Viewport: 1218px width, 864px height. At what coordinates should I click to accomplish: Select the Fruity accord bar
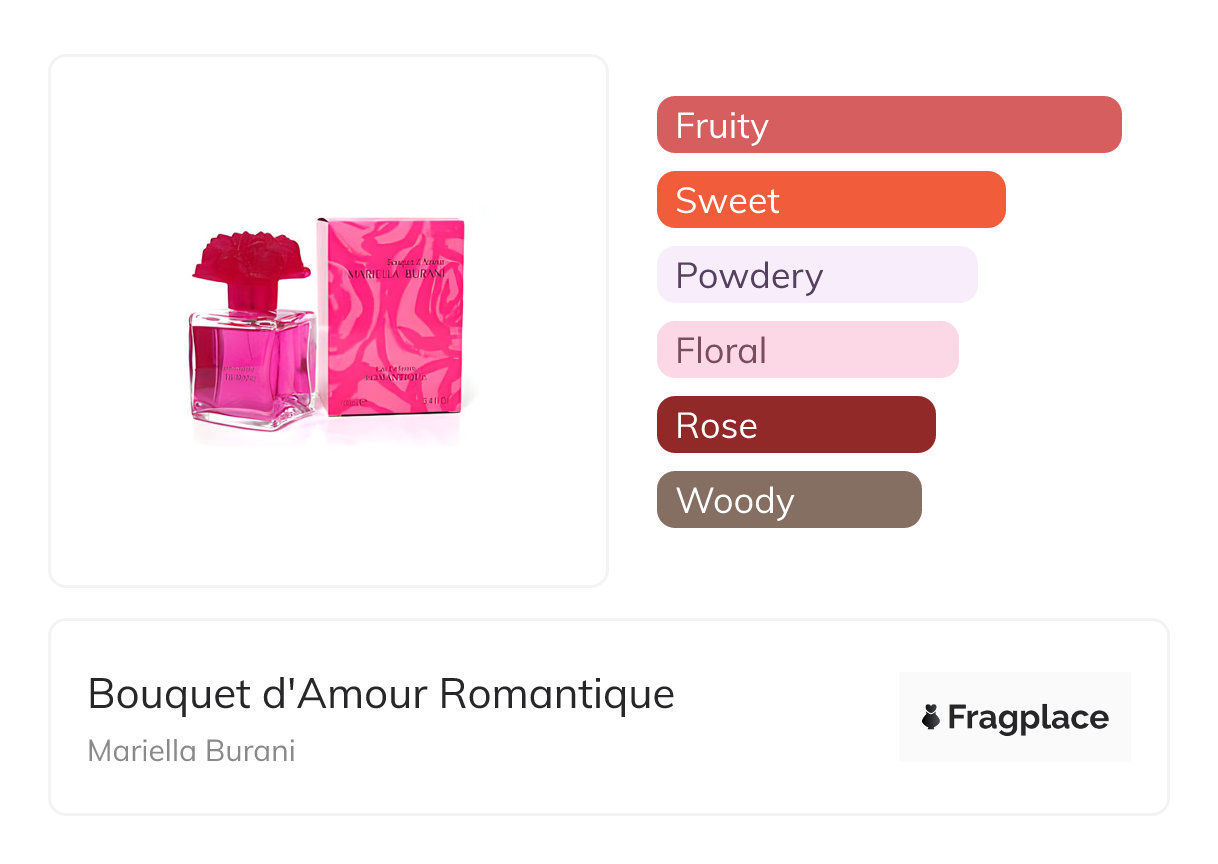(x=888, y=125)
